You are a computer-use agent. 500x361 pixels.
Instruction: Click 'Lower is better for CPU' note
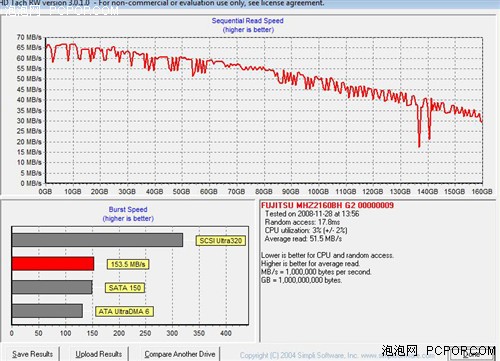(x=327, y=255)
